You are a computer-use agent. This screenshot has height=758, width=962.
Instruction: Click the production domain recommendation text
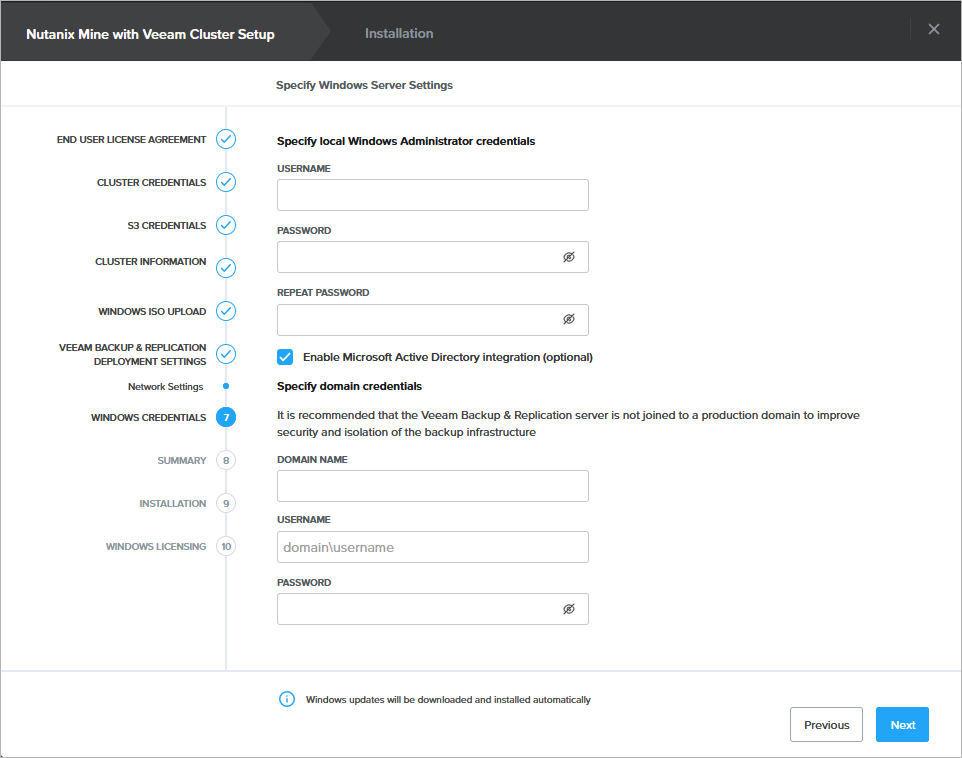click(568, 423)
